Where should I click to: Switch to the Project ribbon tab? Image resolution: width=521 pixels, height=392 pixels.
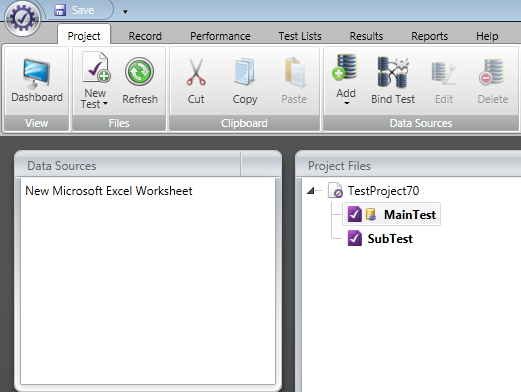point(84,36)
